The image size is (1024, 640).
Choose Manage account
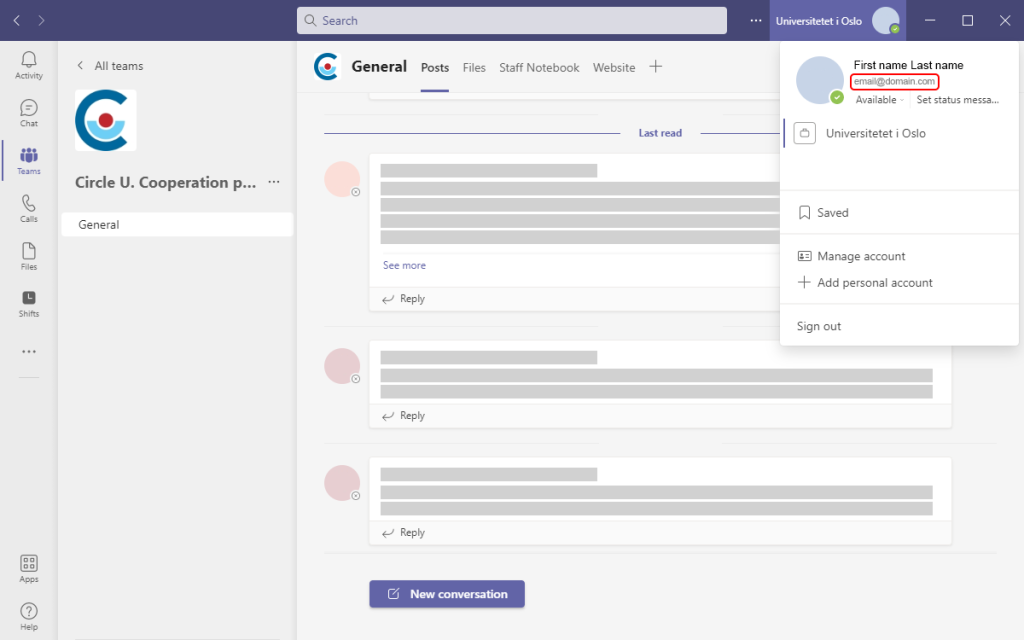click(x=861, y=257)
